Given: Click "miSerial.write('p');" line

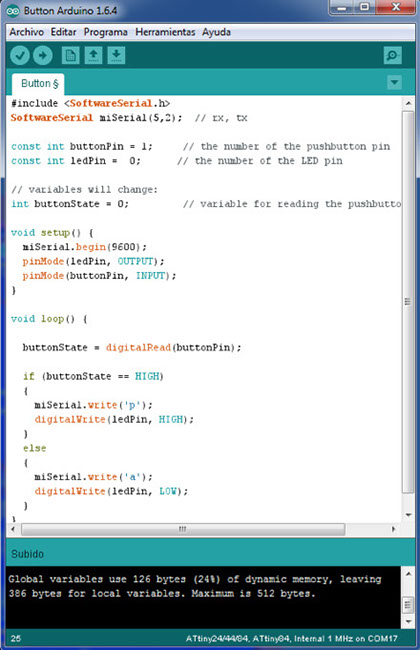Looking at the screenshot, I should pyautogui.click(x=93, y=405).
